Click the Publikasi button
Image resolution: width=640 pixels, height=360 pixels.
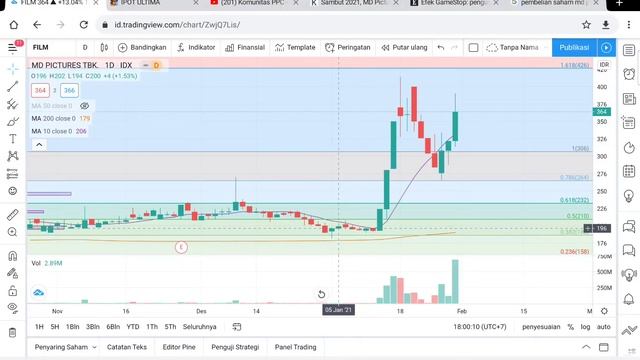pos(574,48)
